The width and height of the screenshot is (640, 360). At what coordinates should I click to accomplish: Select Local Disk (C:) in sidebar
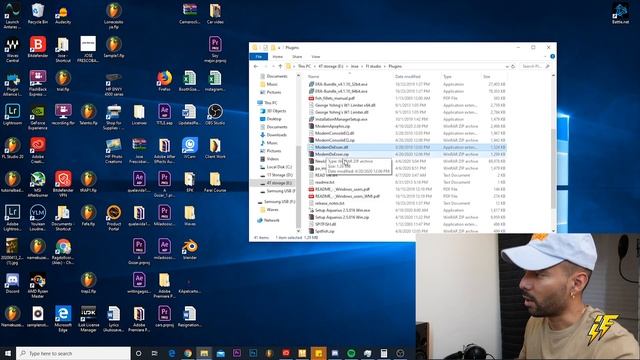tap(279, 167)
